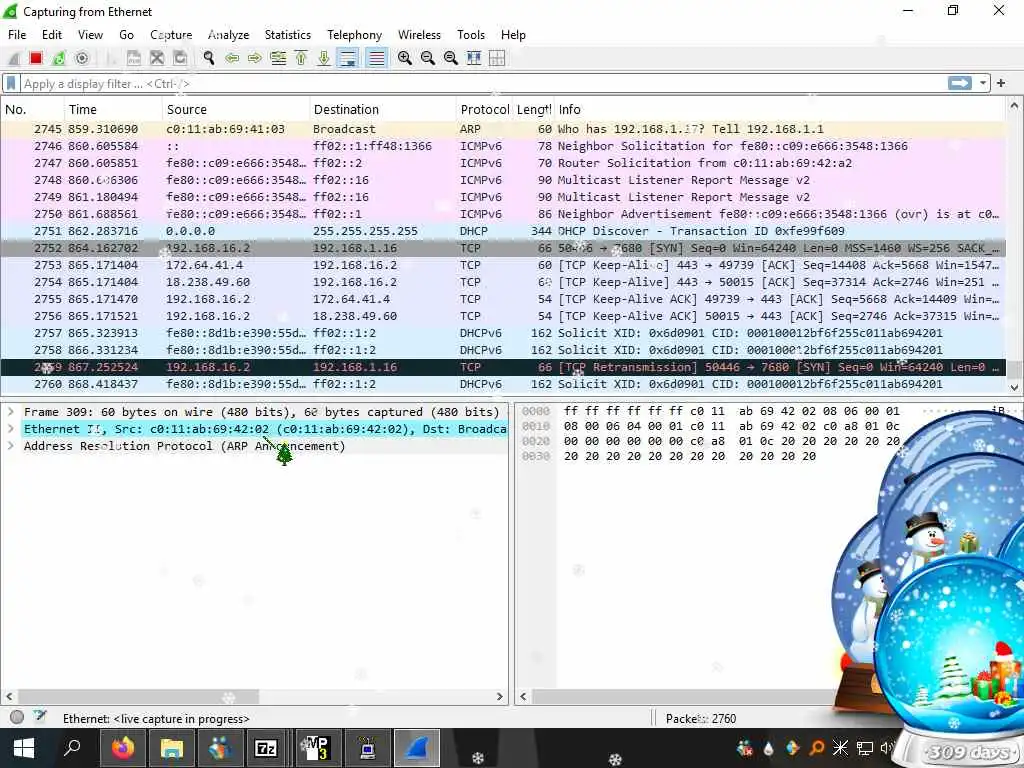Open the recent display filters dropdown
This screenshot has height=768, width=1024.
pos(982,83)
